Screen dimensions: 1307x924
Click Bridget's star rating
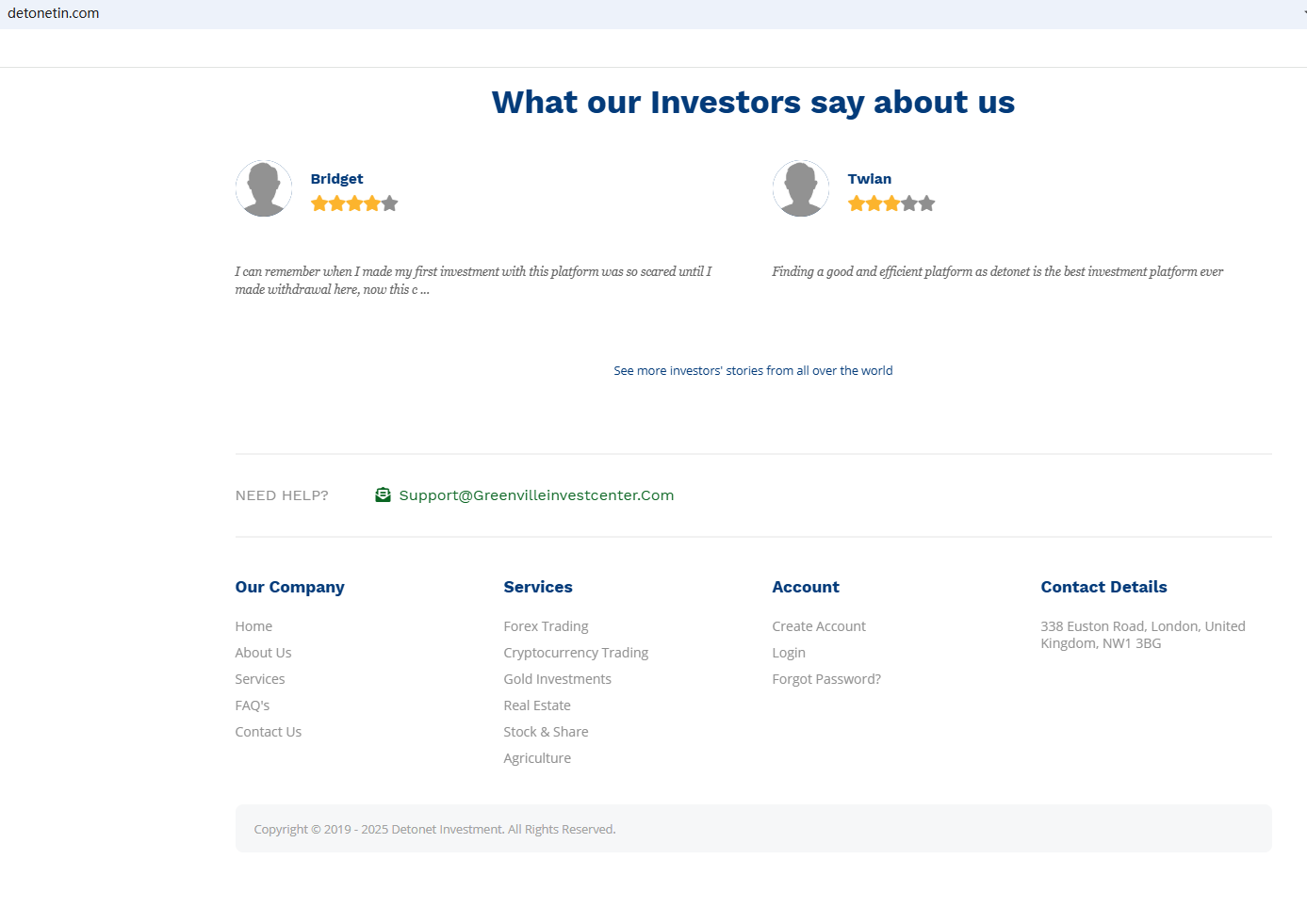click(354, 203)
